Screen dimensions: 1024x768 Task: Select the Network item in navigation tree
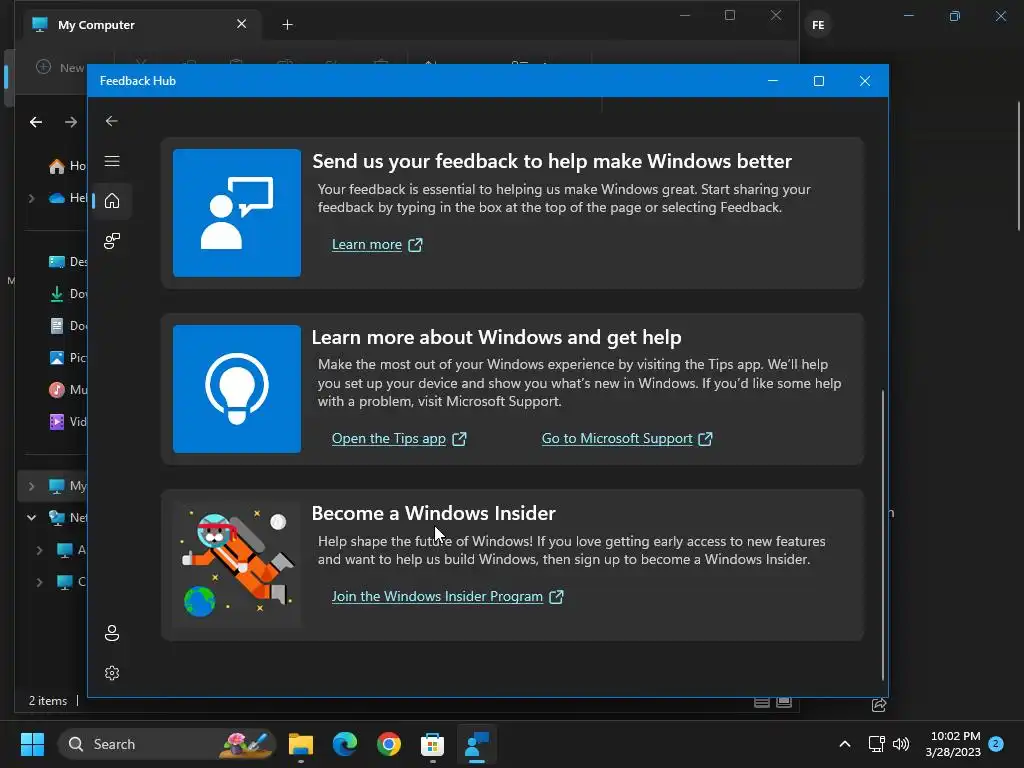67,518
